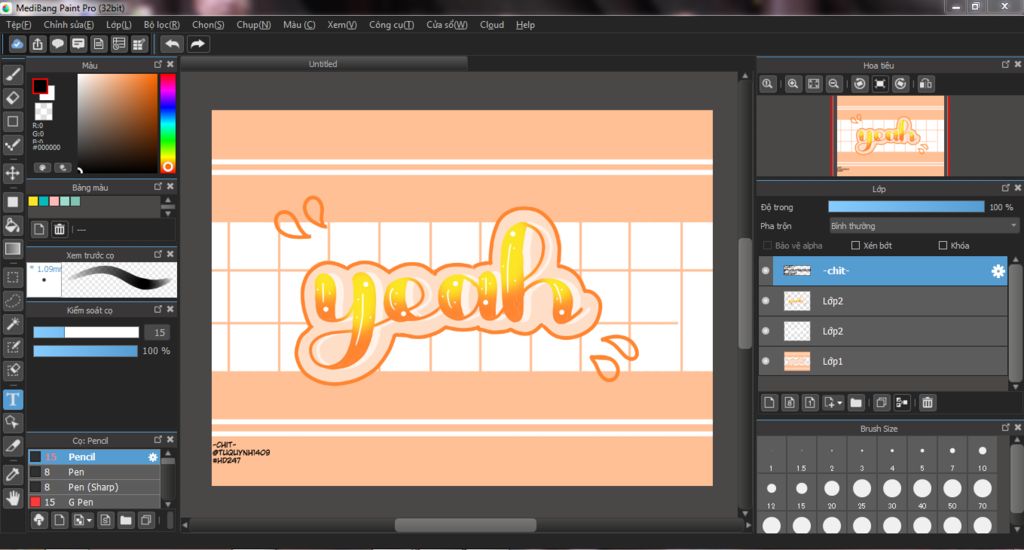Open the Pha trộn blend mode dropdown
The image size is (1024, 550).
[923, 226]
